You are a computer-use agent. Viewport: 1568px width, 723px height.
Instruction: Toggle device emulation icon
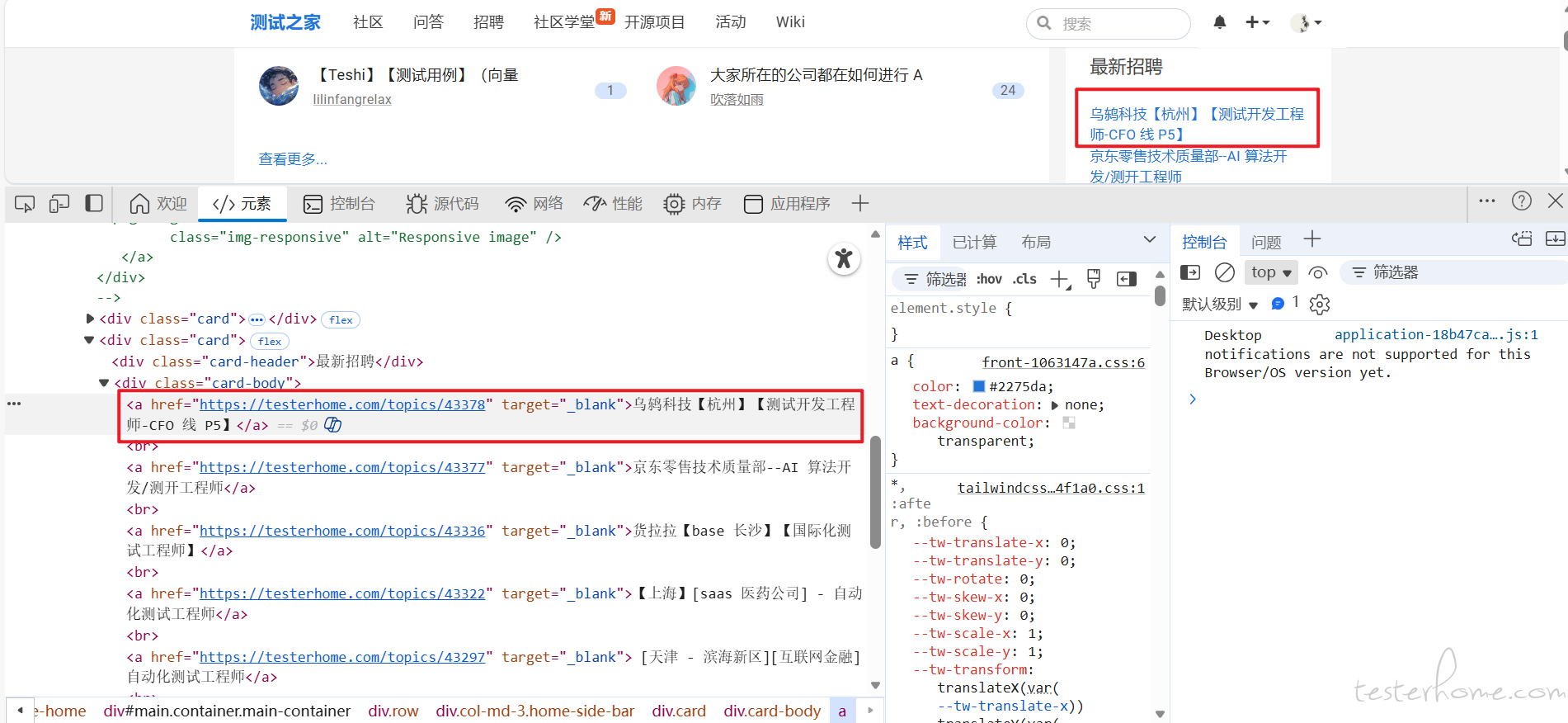tap(59, 204)
